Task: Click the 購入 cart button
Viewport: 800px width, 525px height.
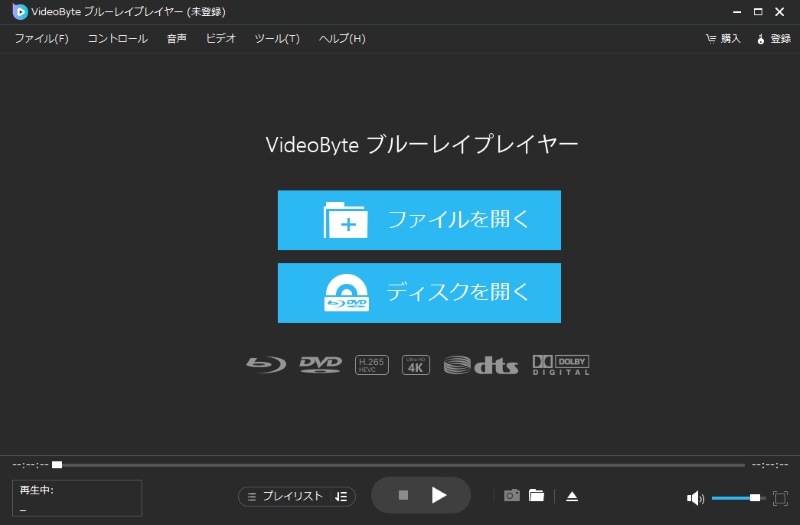Action: [x=723, y=39]
